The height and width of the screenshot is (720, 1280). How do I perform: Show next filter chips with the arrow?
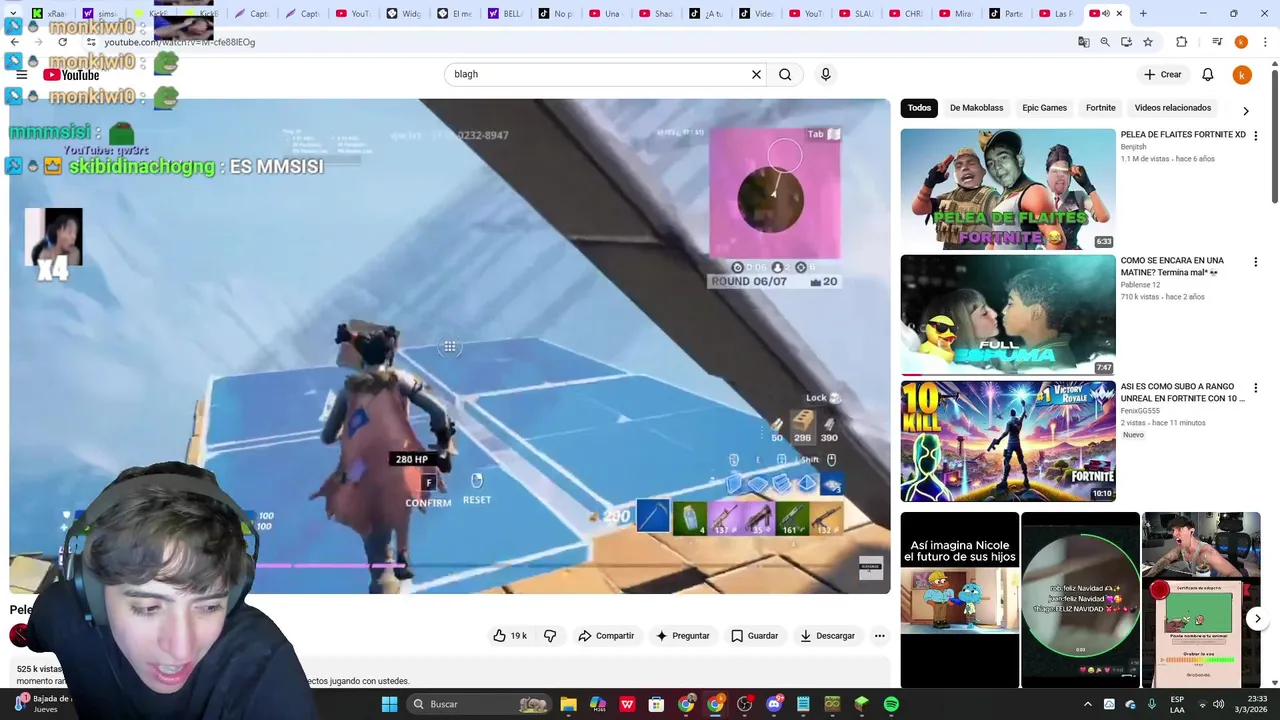(1245, 111)
